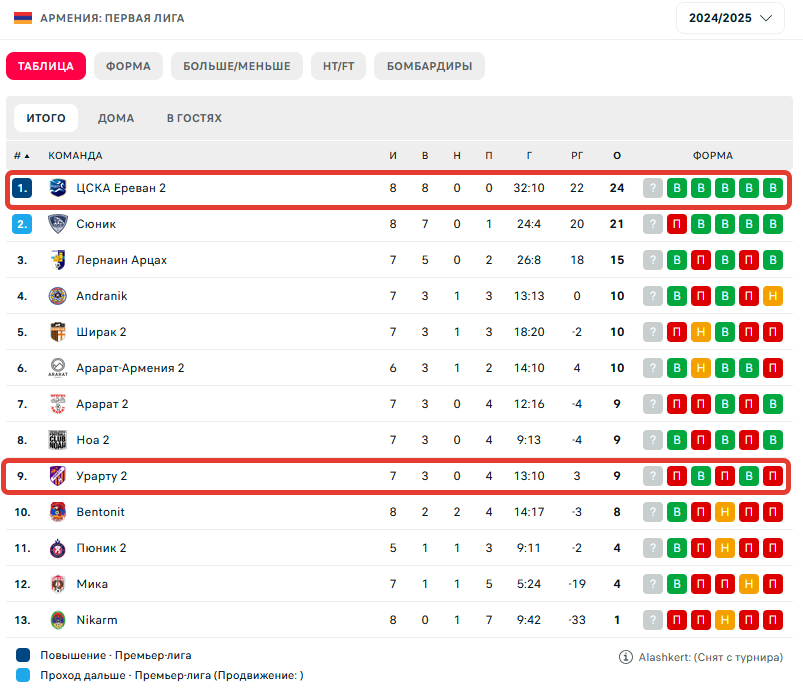Show the В ГОСТЯХ away standings
The image size is (803, 692).
pos(194,118)
